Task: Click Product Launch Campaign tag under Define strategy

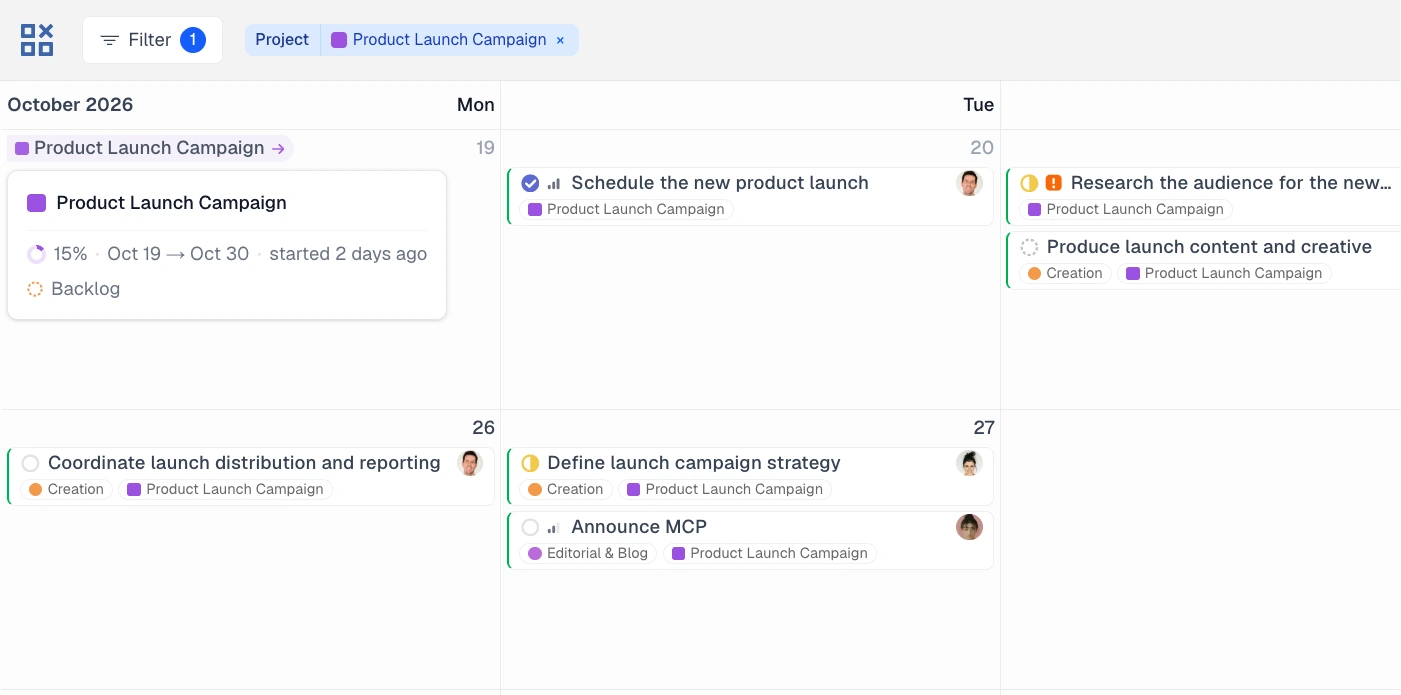Action: coord(724,489)
